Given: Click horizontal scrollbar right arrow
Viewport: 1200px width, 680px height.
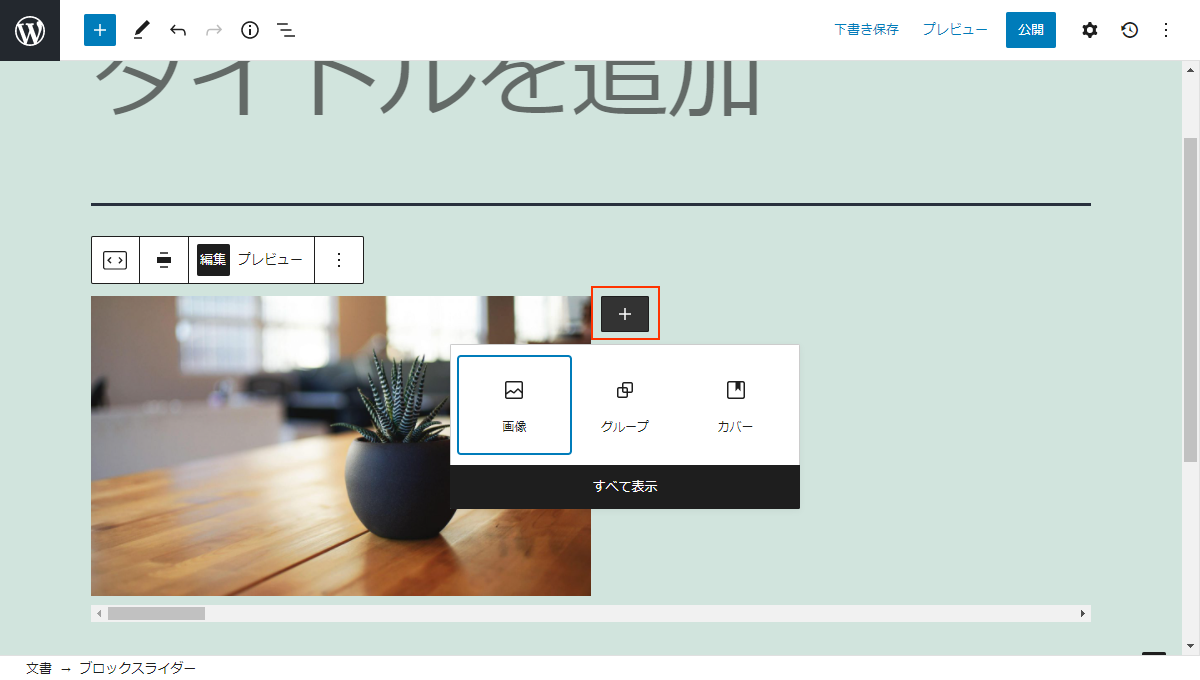Looking at the screenshot, I should coord(1083,613).
